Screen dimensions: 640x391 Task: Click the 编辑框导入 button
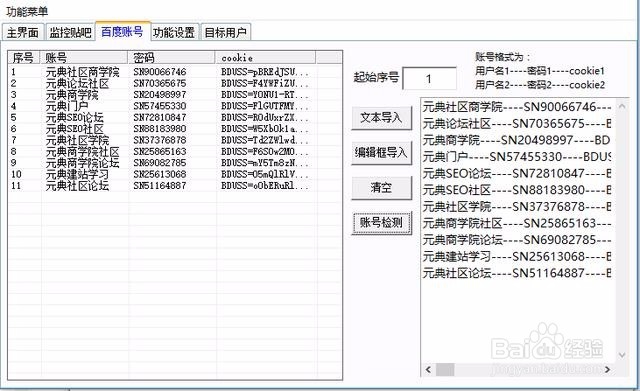pyautogui.click(x=381, y=153)
